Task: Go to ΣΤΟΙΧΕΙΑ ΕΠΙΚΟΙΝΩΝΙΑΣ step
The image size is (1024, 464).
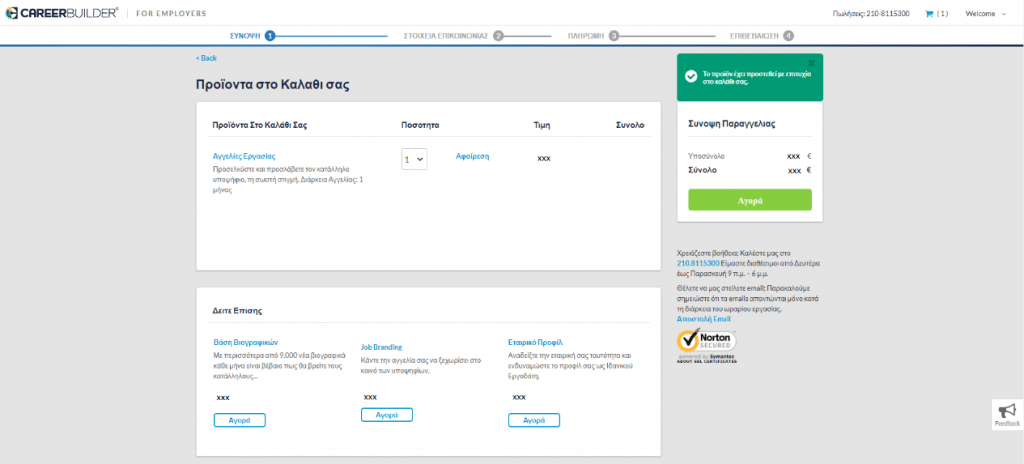Action: [x=445, y=35]
